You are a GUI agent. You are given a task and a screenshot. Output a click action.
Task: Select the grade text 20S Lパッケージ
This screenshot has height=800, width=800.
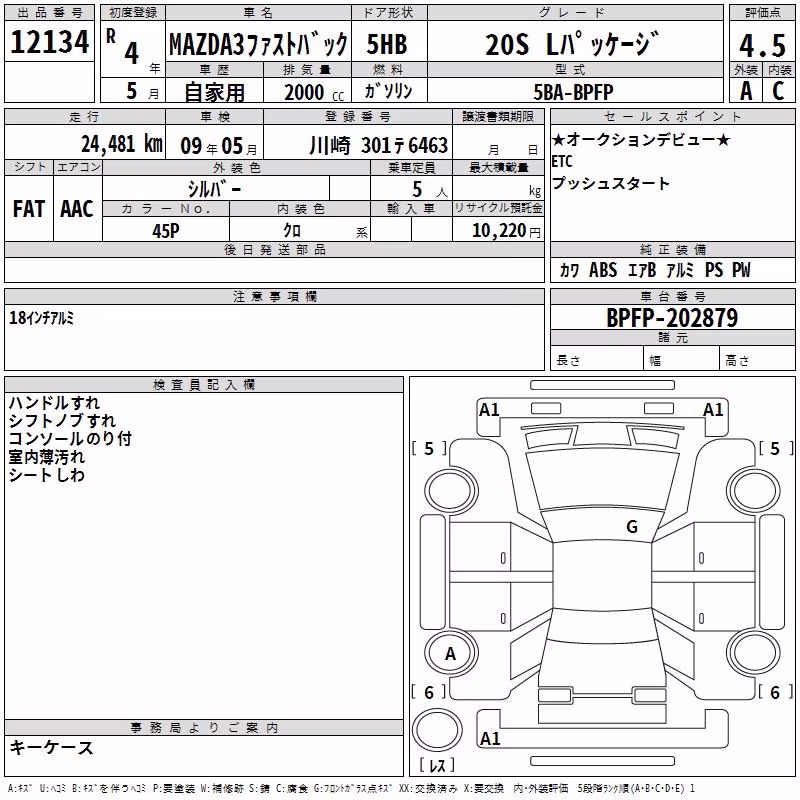[572, 43]
